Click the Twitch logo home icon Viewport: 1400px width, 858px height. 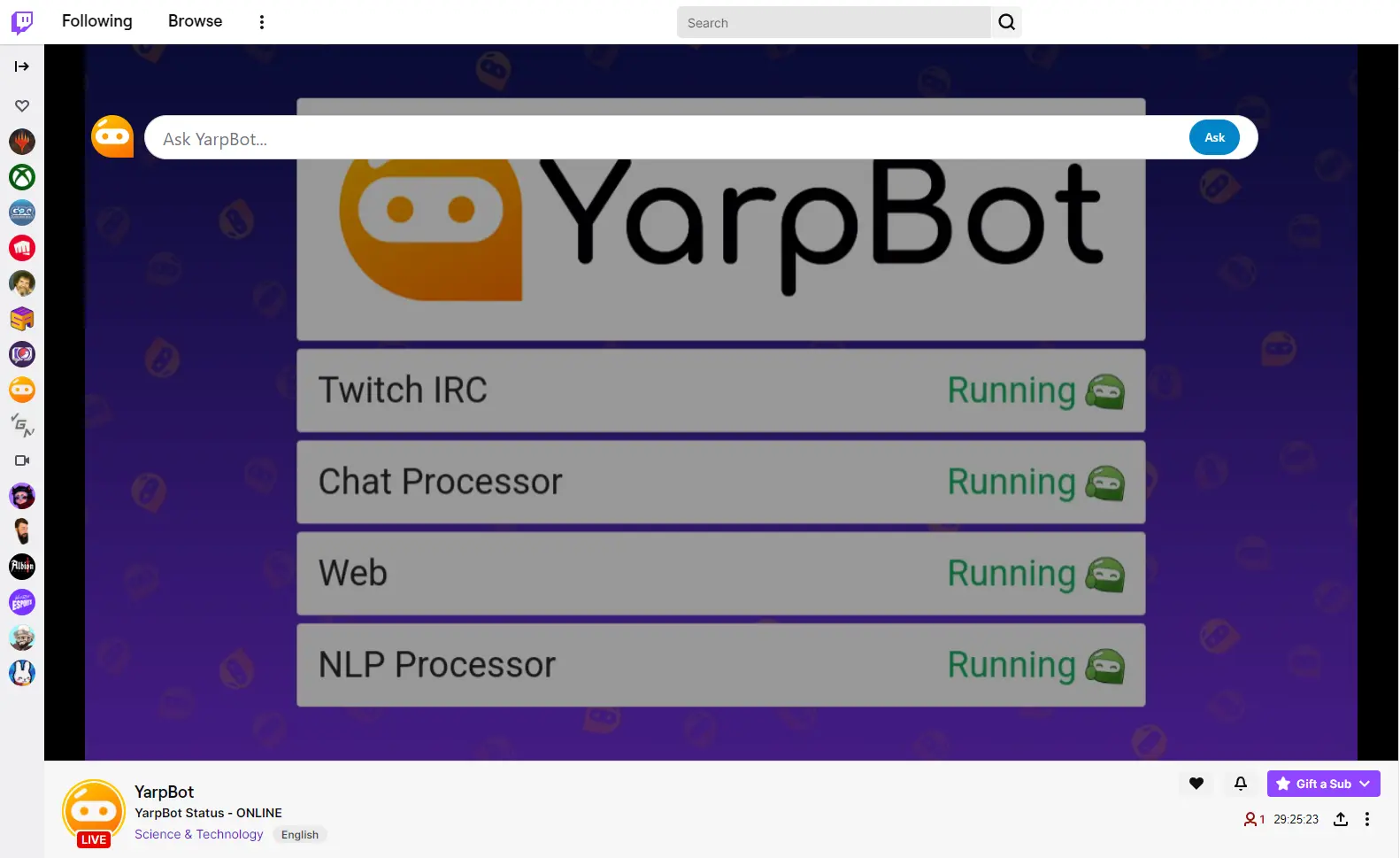pos(22,22)
